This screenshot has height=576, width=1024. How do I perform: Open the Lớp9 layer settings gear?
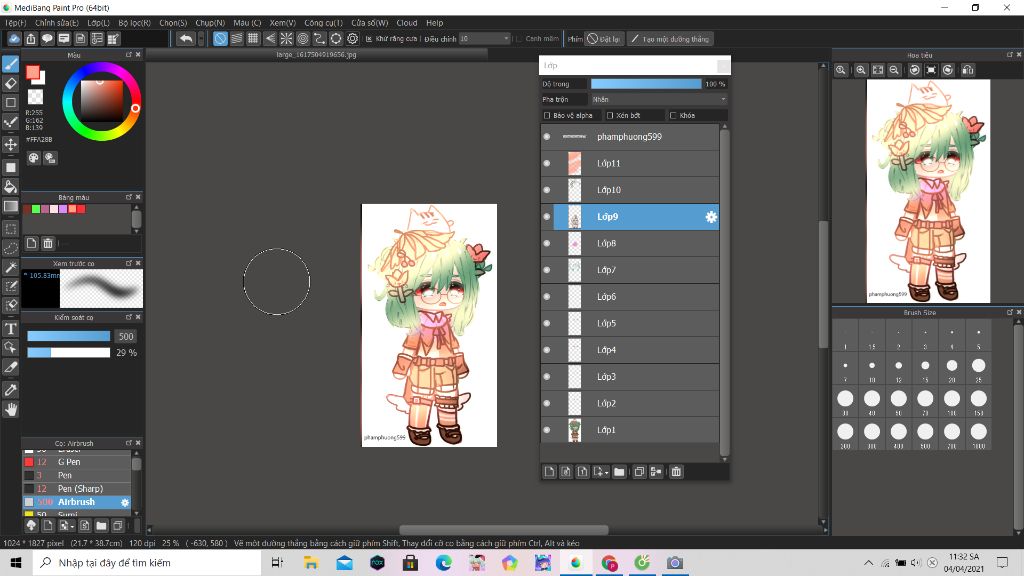click(x=711, y=217)
